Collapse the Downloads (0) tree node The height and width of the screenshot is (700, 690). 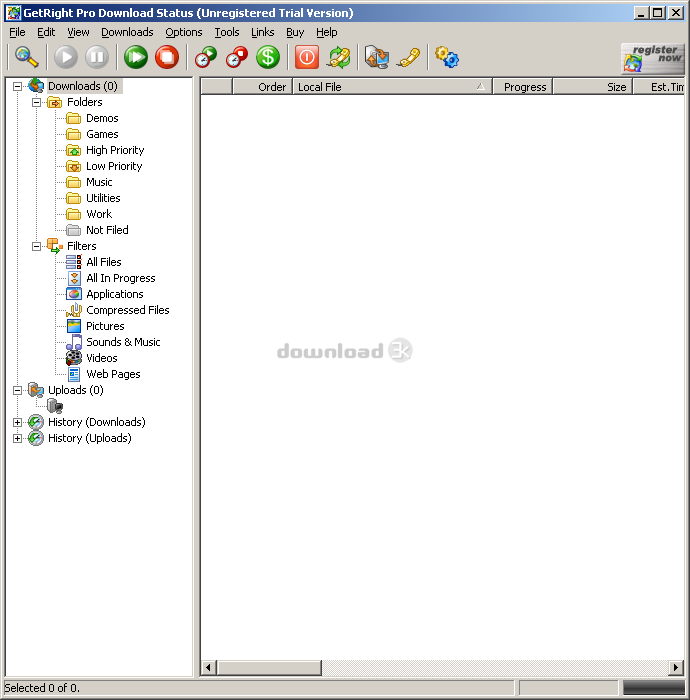click(x=17, y=86)
